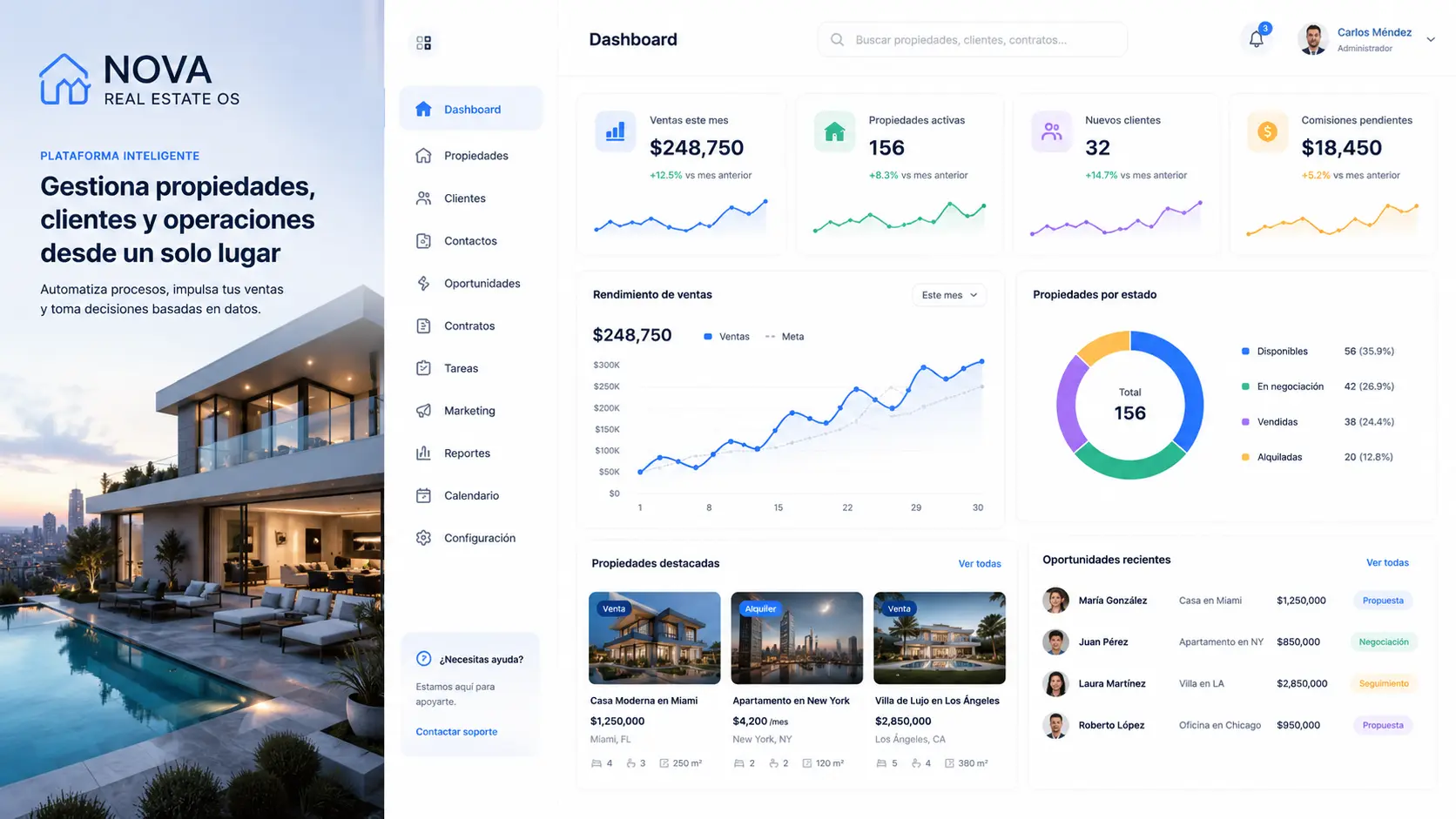Go to Propiedades in the sidebar
Image resolution: width=1456 pixels, height=819 pixels.
(x=471, y=155)
